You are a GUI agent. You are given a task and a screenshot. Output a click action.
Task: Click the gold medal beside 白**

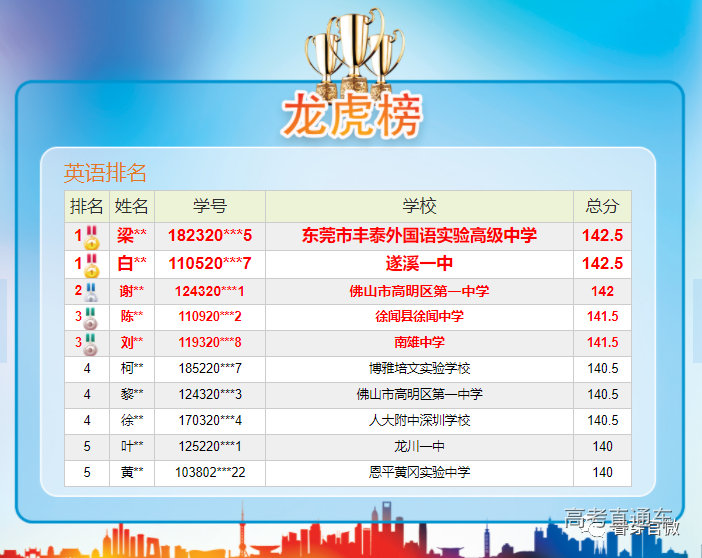pos(92,265)
